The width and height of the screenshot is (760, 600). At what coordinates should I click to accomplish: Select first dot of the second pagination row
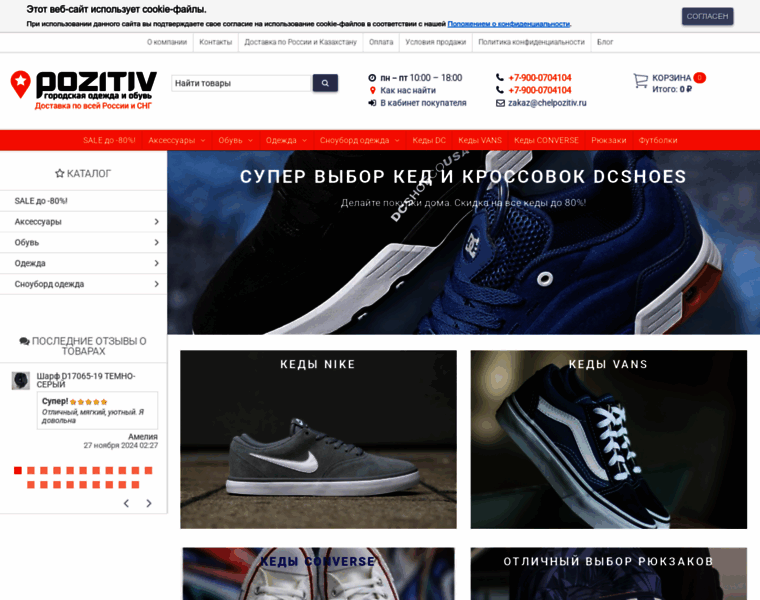[31, 485]
